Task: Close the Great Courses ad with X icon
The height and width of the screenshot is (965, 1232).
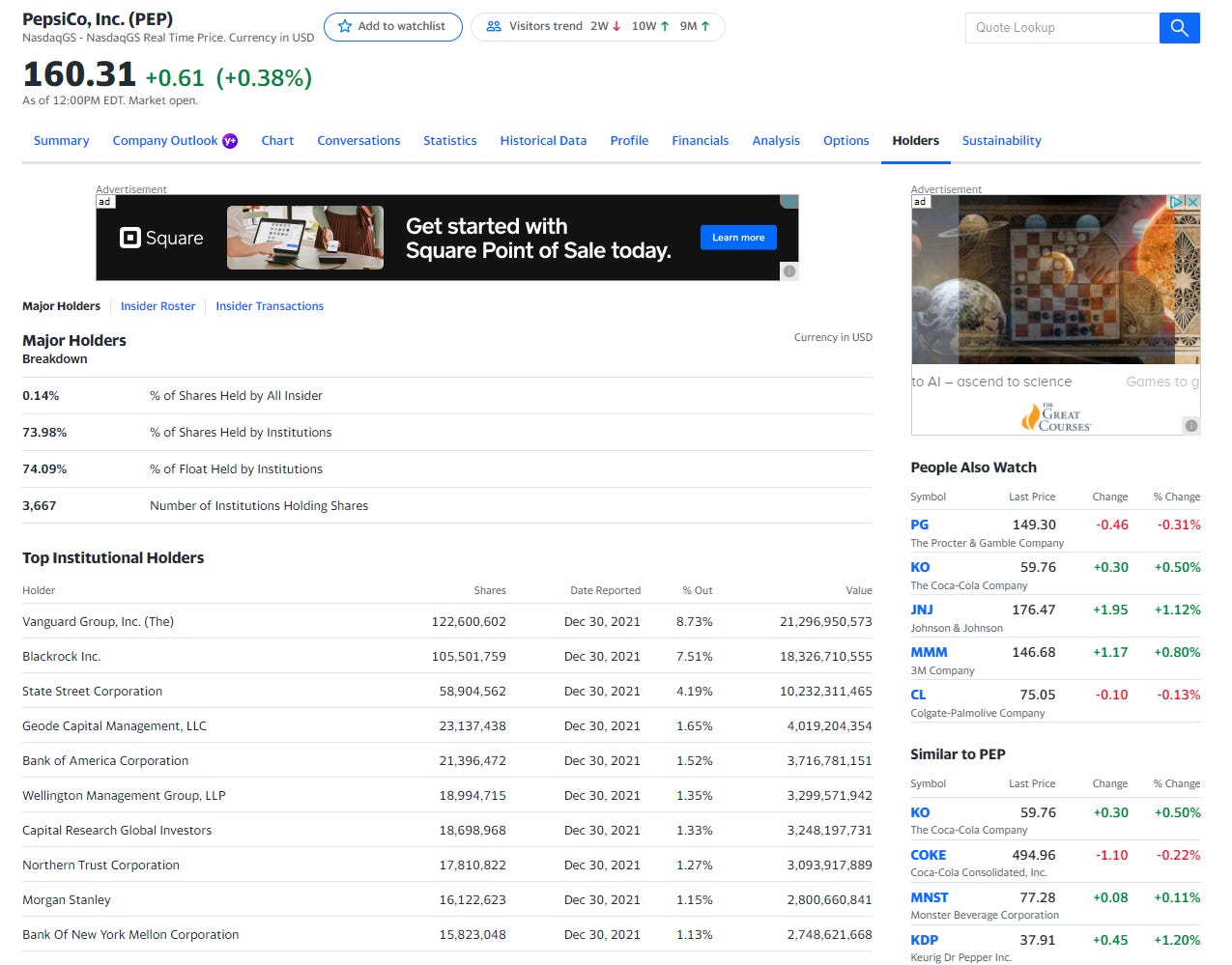Action: [x=1193, y=202]
